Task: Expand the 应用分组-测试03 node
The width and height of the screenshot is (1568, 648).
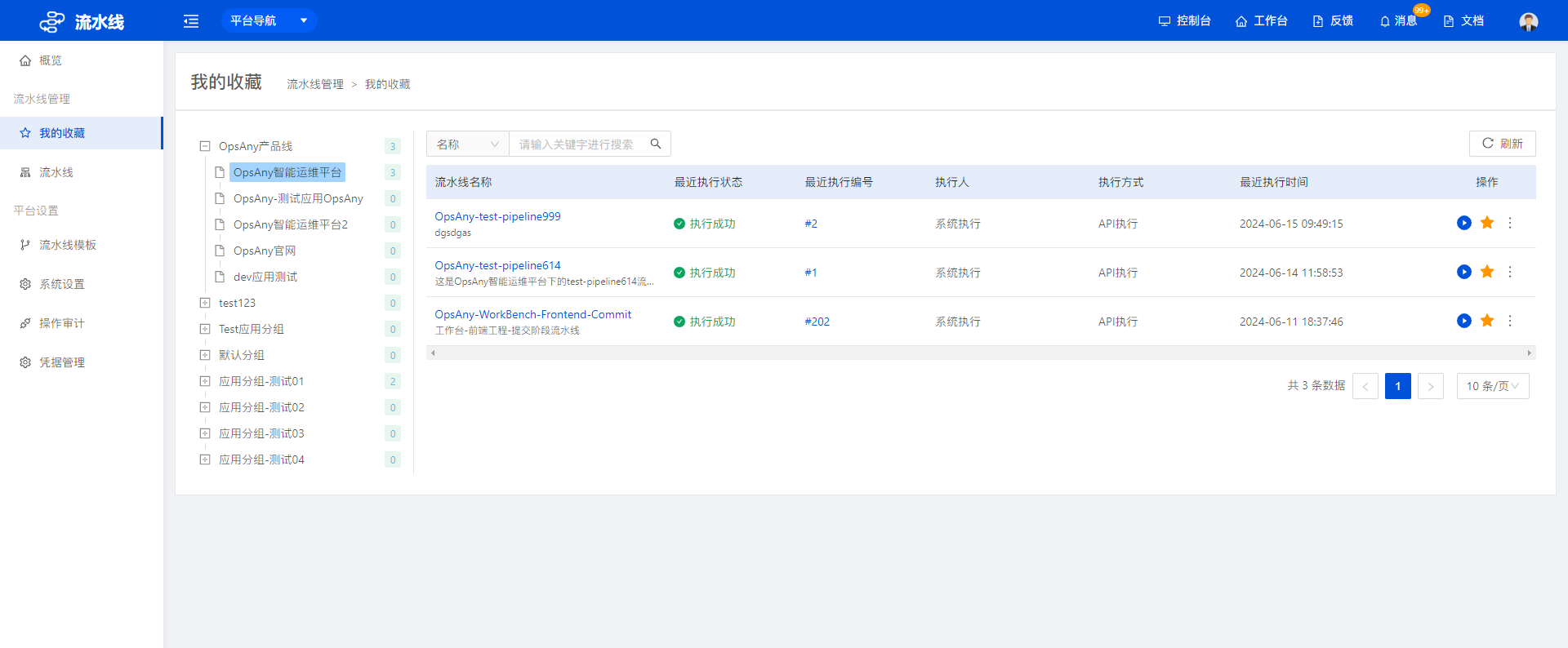Action: (x=205, y=433)
